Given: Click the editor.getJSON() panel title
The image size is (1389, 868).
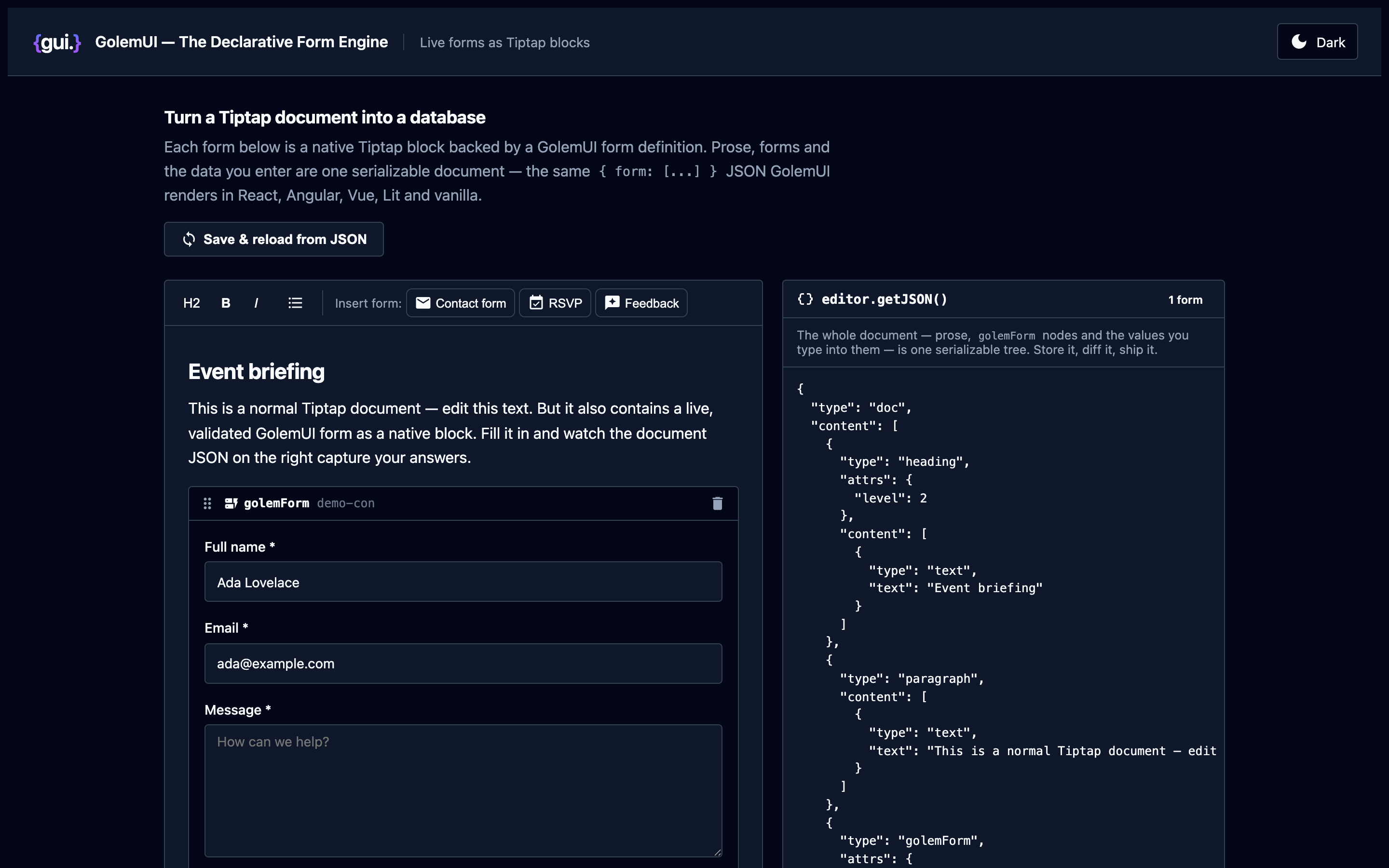Looking at the screenshot, I should (885, 299).
